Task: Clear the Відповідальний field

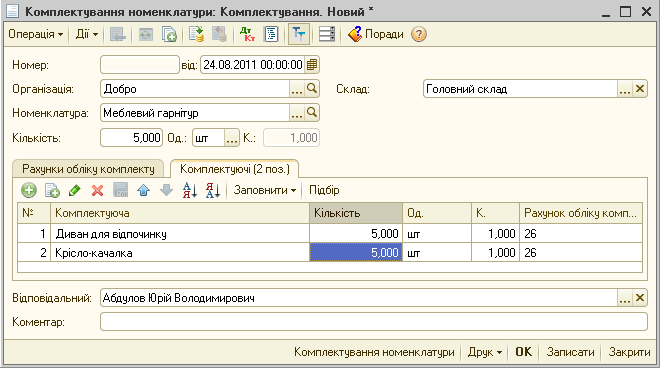Action: click(x=640, y=298)
